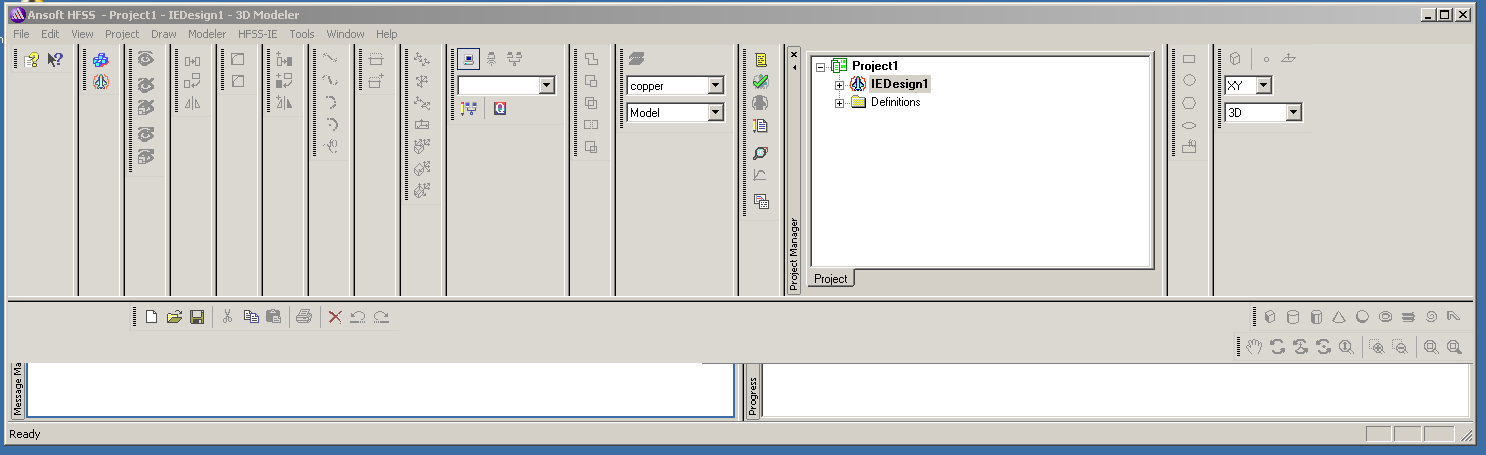Open the Edit menu
This screenshot has width=1486, height=455.
tap(50, 34)
